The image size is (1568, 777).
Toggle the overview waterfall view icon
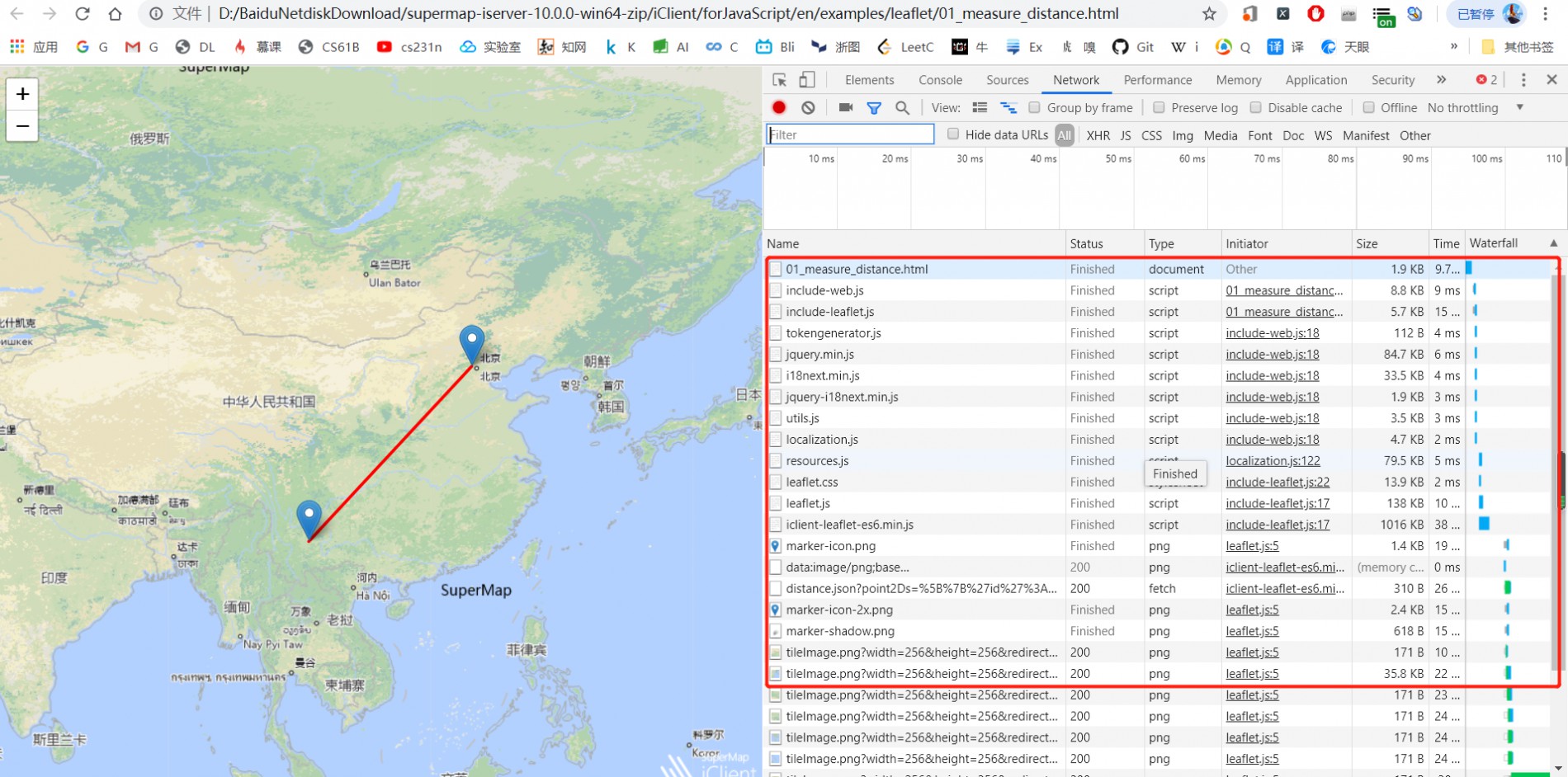tap(1008, 107)
